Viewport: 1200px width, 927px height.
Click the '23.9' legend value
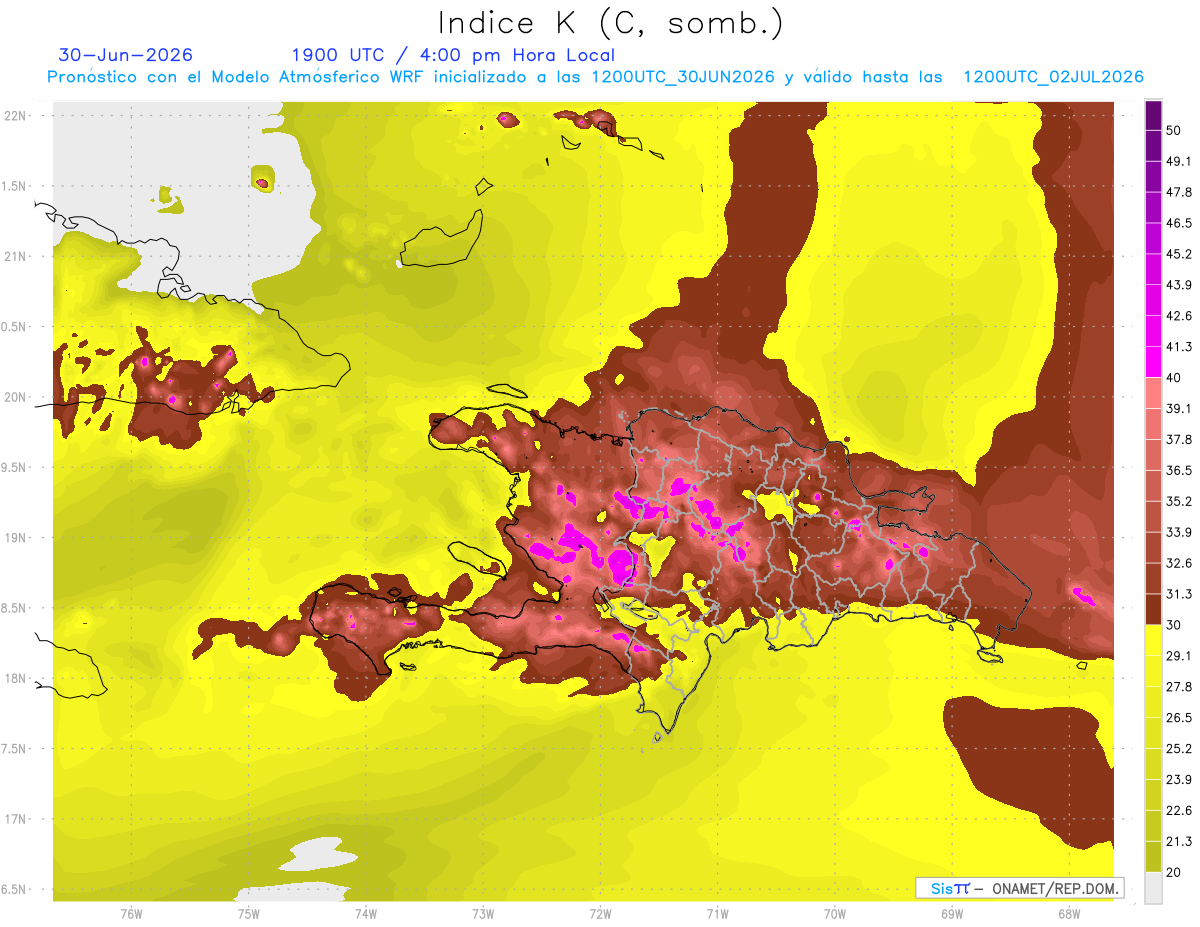pos(1179,780)
